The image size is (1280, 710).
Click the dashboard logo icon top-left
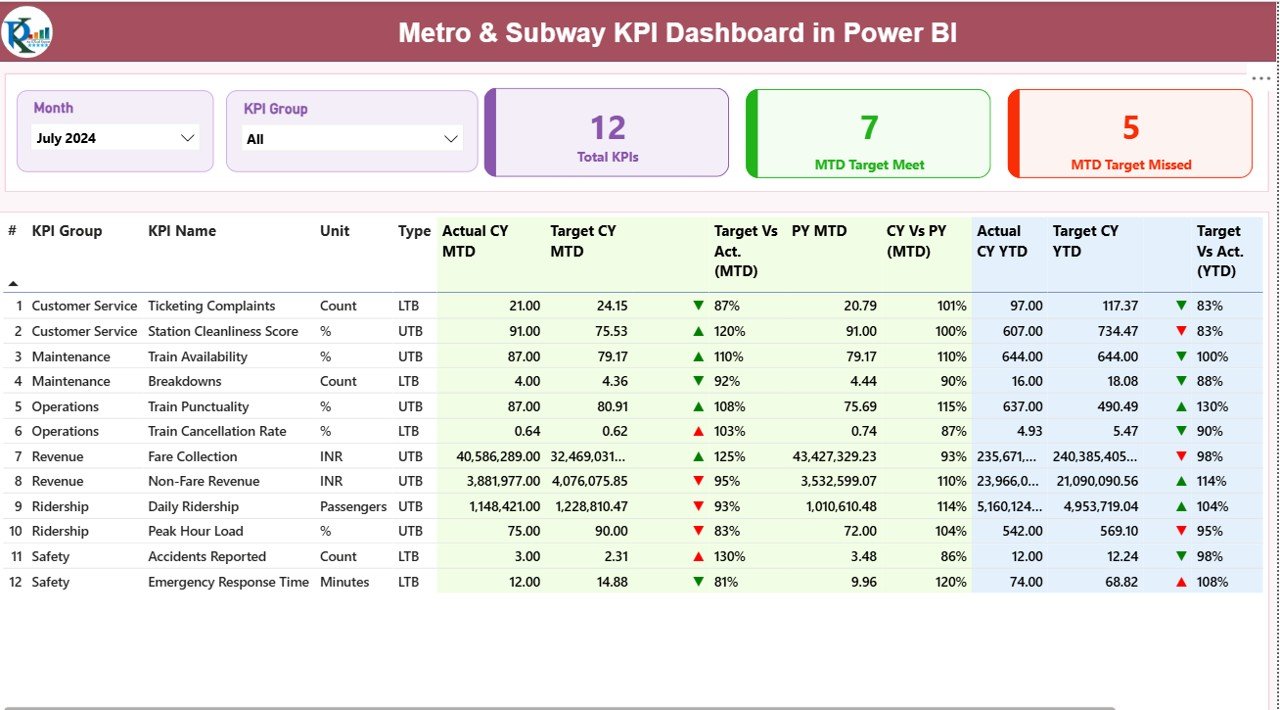point(26,31)
